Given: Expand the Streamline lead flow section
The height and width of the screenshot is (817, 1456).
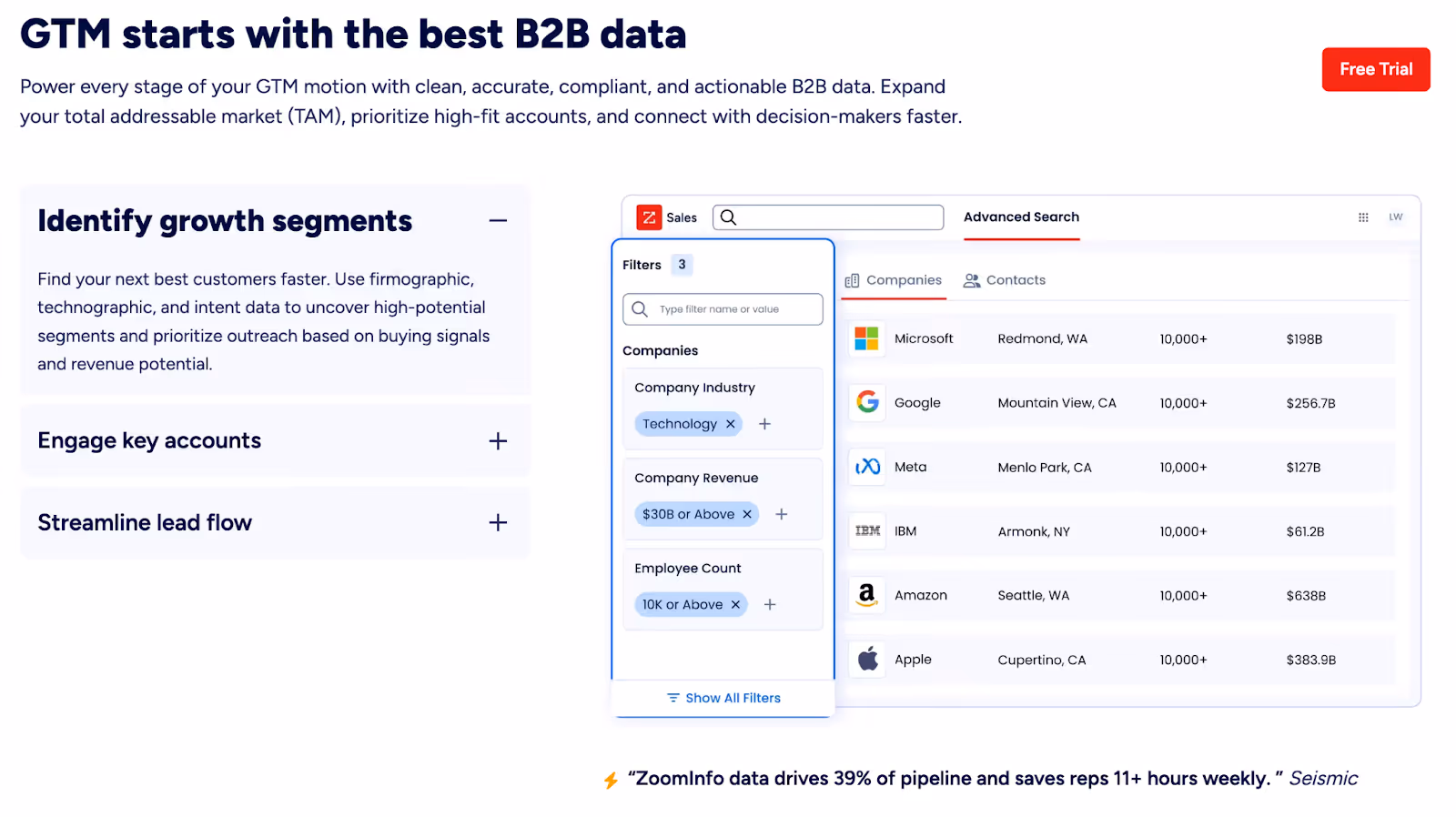Looking at the screenshot, I should tap(498, 523).
